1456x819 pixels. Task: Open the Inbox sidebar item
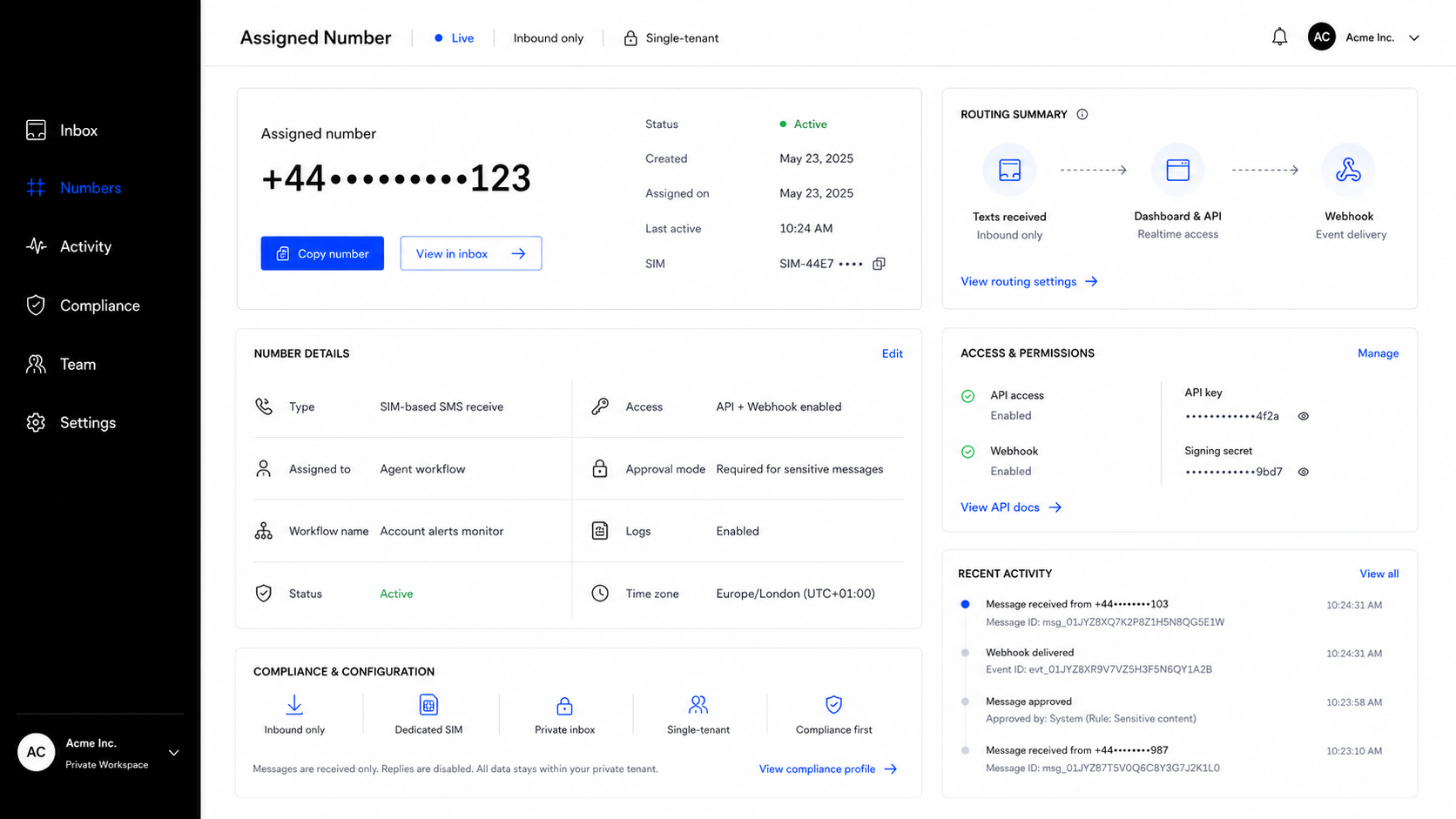[x=61, y=131]
